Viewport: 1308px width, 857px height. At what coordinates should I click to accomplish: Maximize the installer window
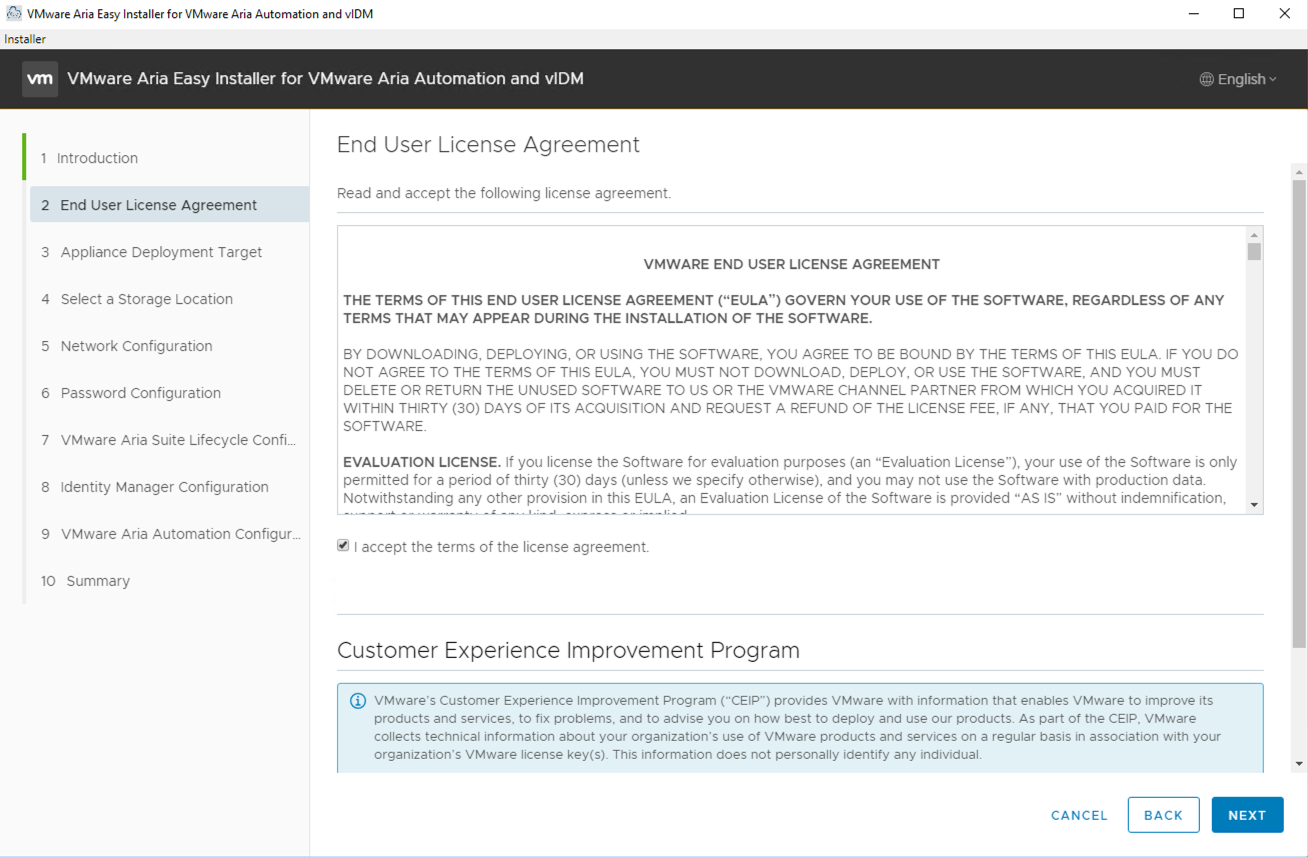pyautogui.click(x=1239, y=14)
